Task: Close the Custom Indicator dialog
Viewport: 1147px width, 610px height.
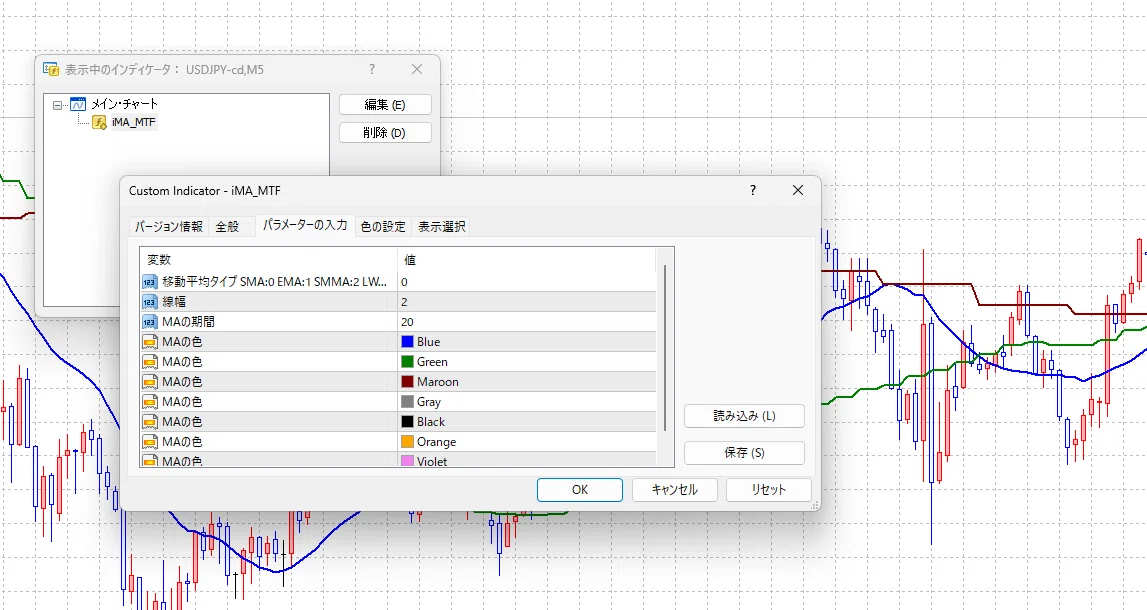Action: (798, 190)
